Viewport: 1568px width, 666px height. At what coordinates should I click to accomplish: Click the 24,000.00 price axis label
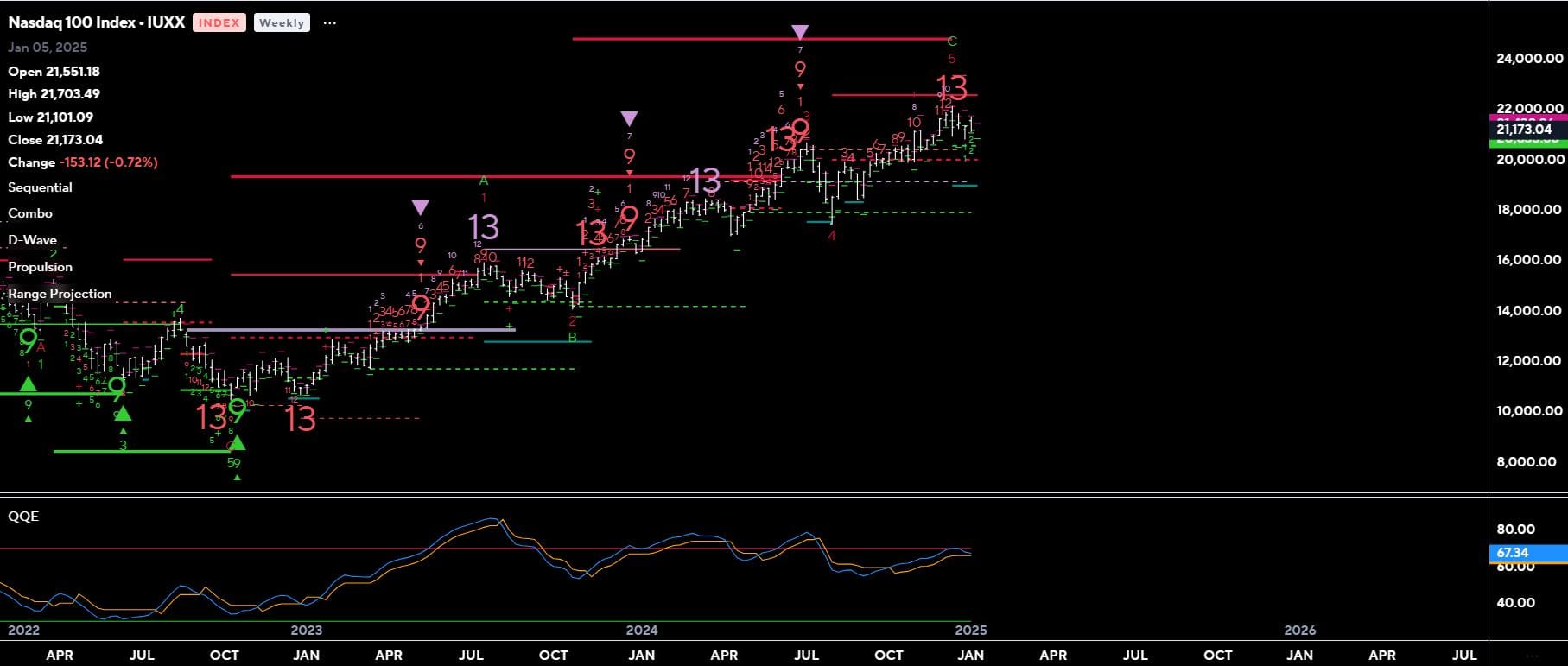[x=1529, y=59]
